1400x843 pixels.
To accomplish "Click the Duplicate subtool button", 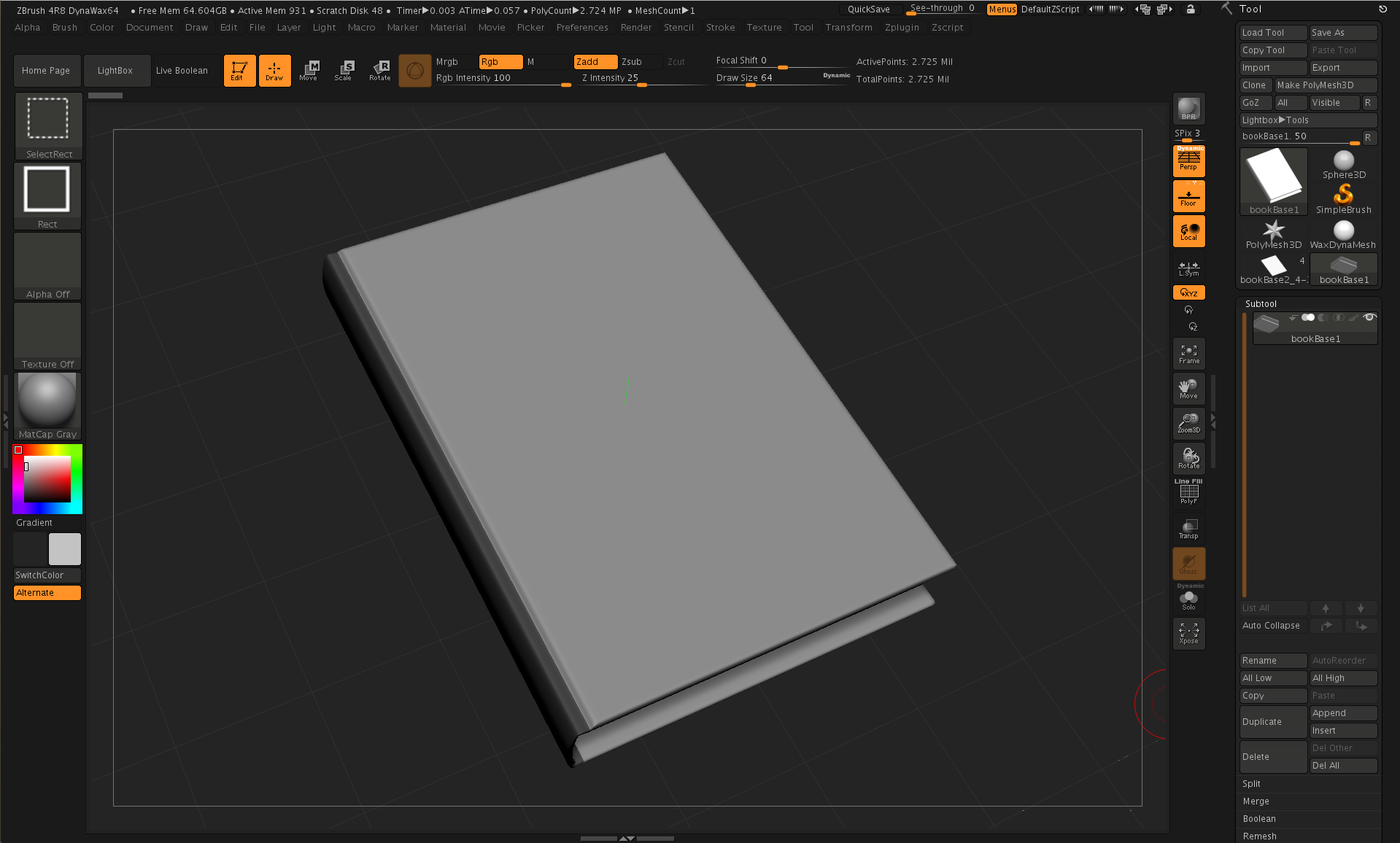I will (x=1273, y=722).
